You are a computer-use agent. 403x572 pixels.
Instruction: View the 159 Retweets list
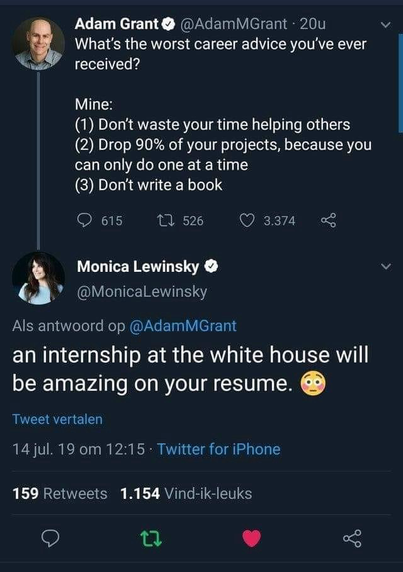pyautogui.click(x=60, y=494)
